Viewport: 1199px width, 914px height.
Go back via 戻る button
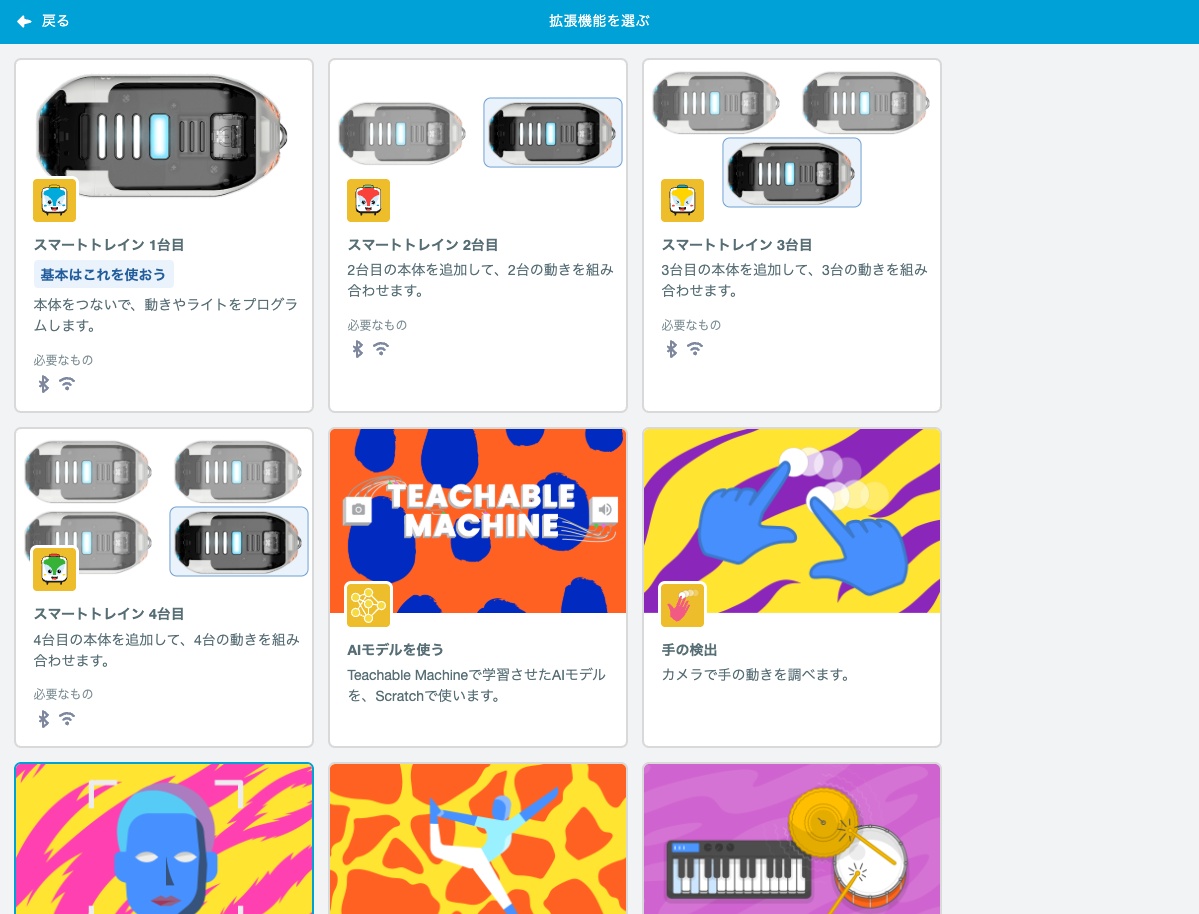click(x=43, y=21)
